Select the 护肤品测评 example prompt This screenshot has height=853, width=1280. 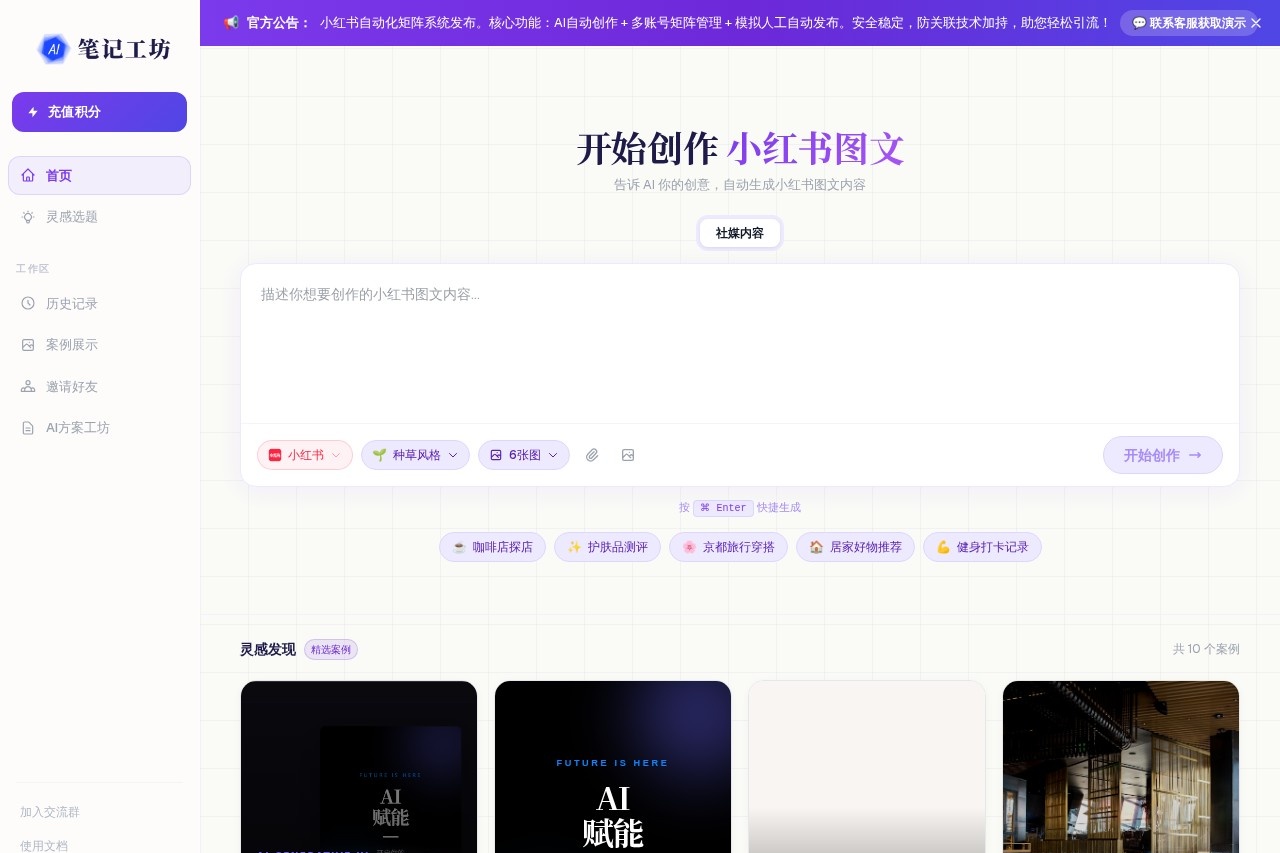[607, 547]
